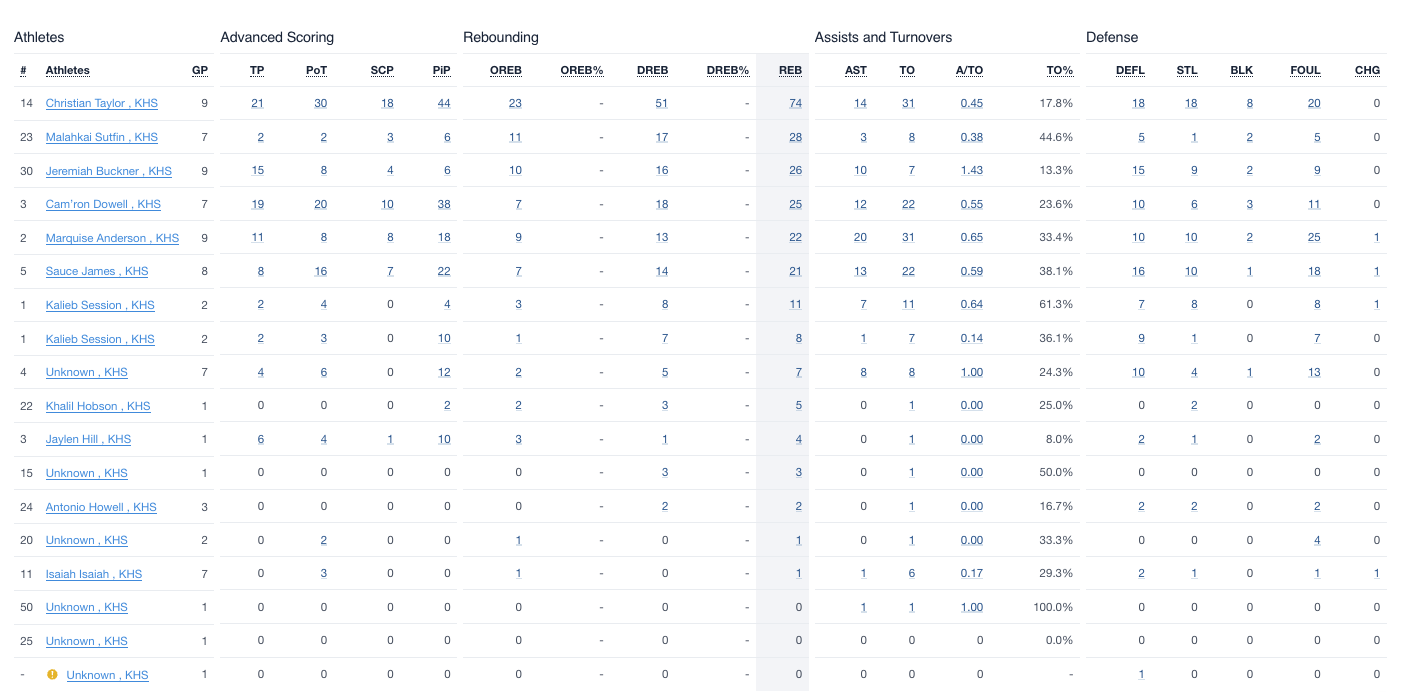The width and height of the screenshot is (1402, 692).
Task: Open Khalil Hobson's athlete link
Action: click(98, 406)
